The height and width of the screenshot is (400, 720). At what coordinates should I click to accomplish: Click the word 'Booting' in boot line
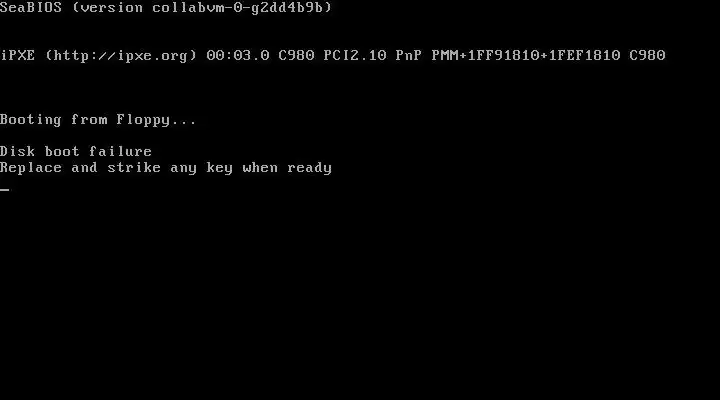[31, 120]
